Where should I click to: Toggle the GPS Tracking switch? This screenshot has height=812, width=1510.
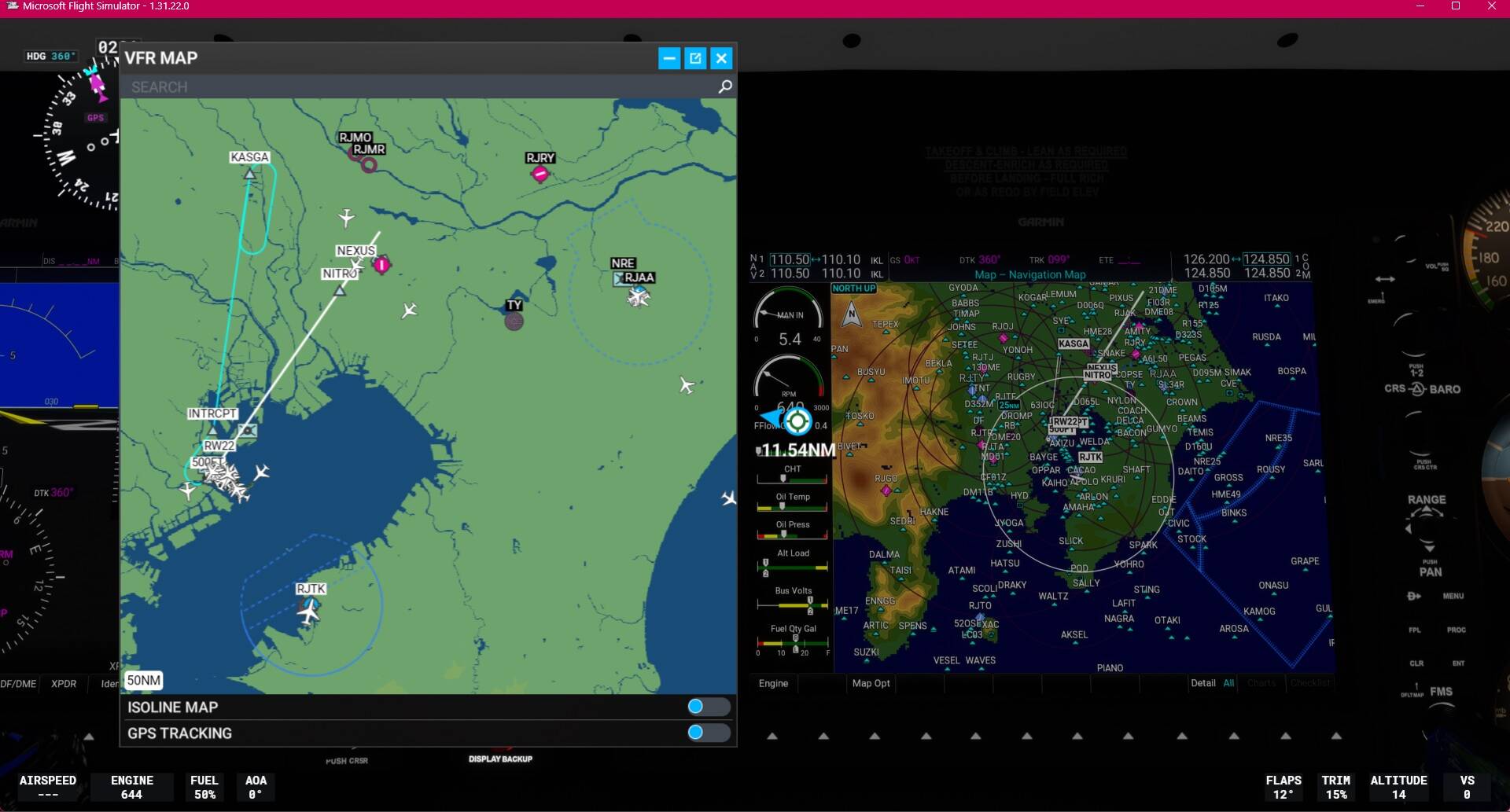708,733
